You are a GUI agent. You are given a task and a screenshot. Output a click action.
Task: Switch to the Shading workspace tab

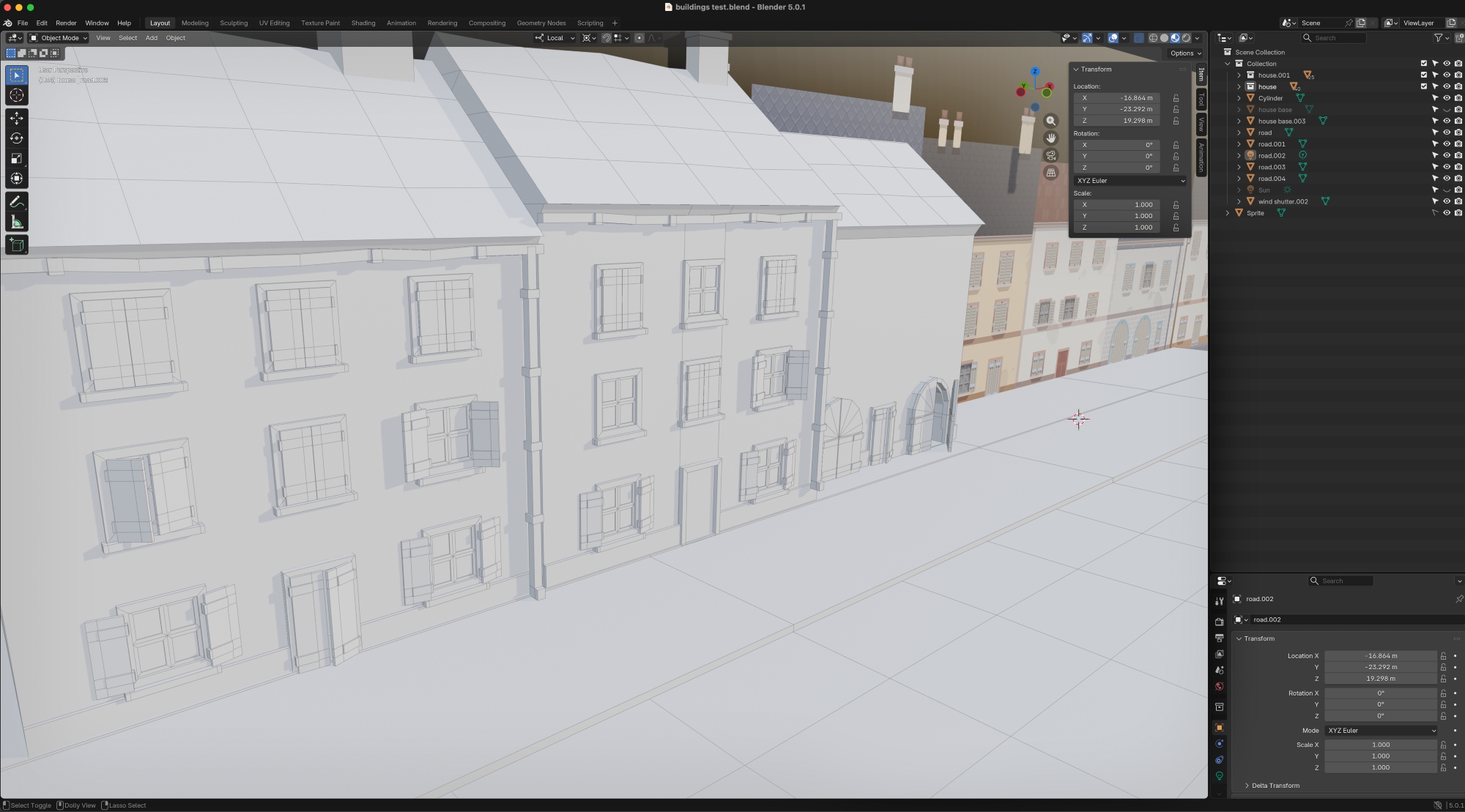click(363, 23)
